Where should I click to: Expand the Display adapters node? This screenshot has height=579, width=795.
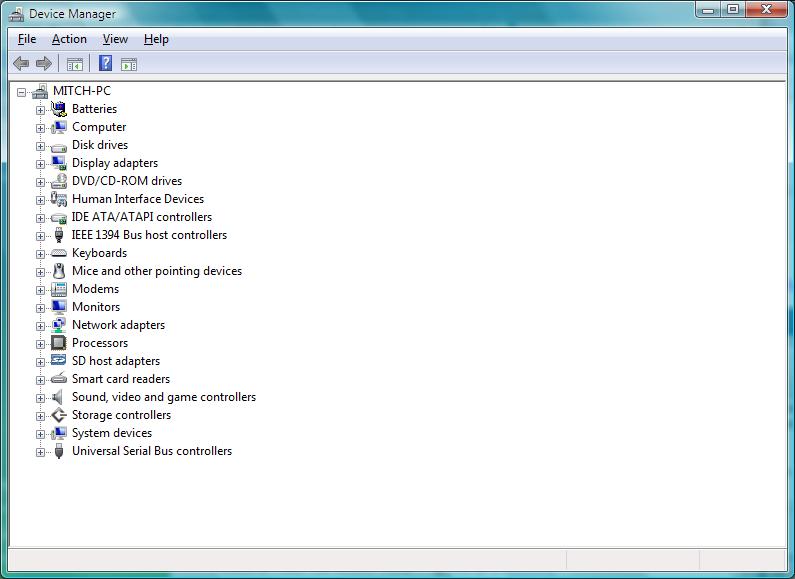click(40, 164)
